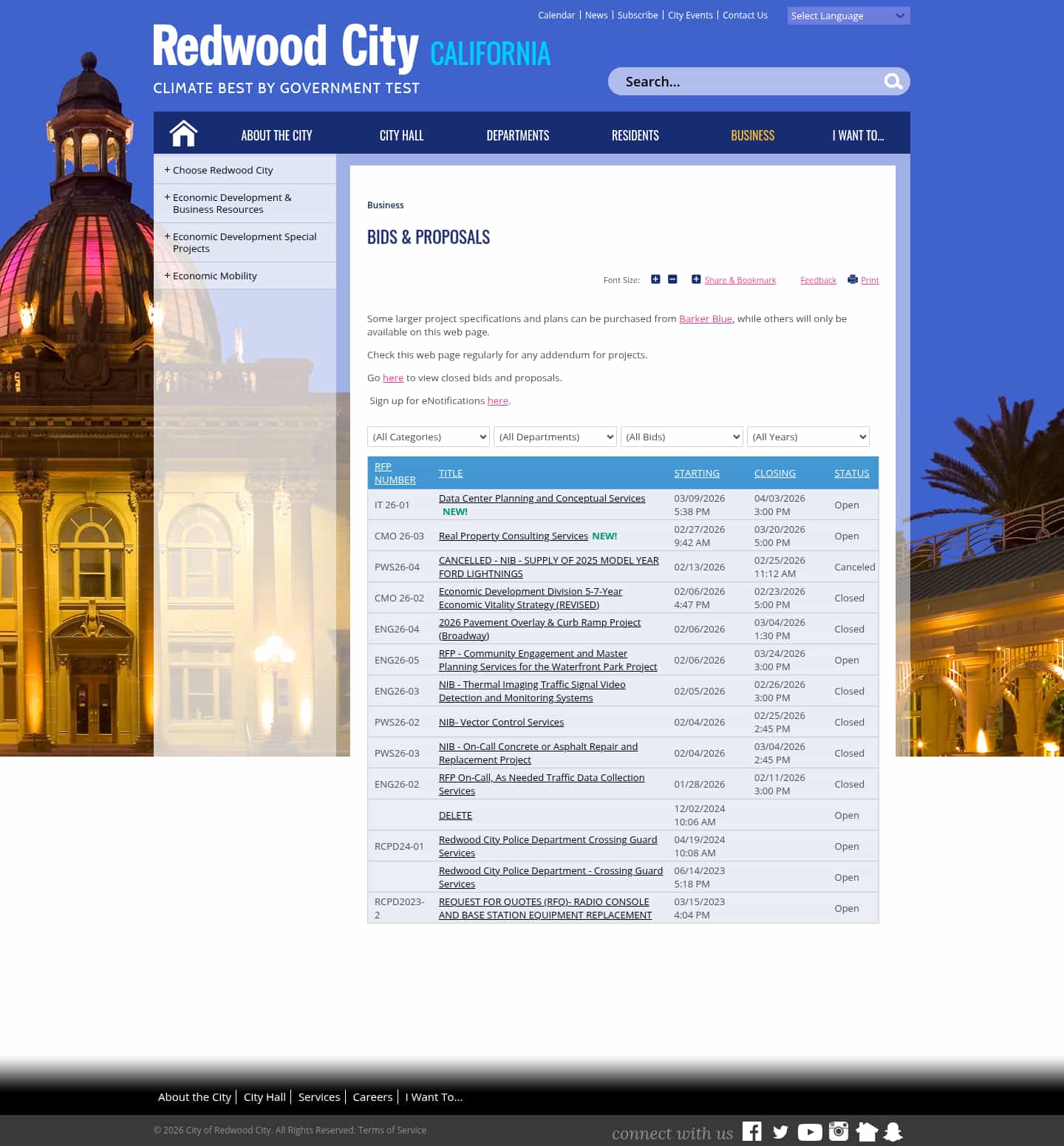Viewport: 1064px width, 1146px height.
Task: Open the (All Categories) filter dropdown
Action: [x=428, y=437]
